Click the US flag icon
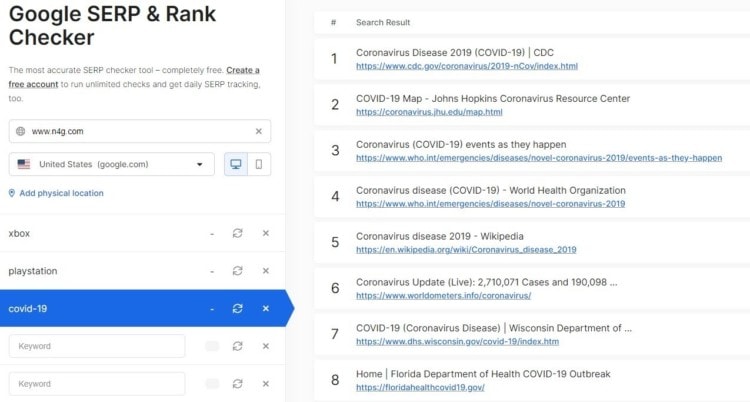The height and width of the screenshot is (402, 750). tap(24, 164)
